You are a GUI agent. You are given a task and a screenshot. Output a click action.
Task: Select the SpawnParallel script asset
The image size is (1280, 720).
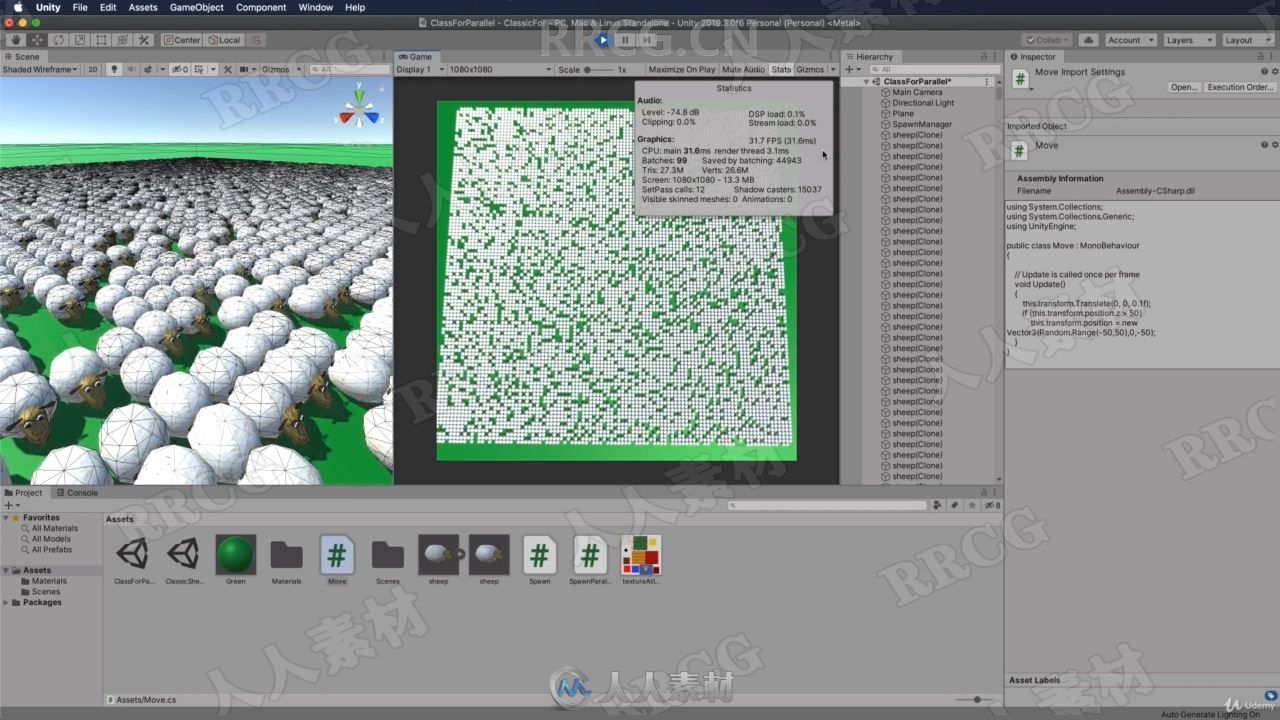click(590, 555)
